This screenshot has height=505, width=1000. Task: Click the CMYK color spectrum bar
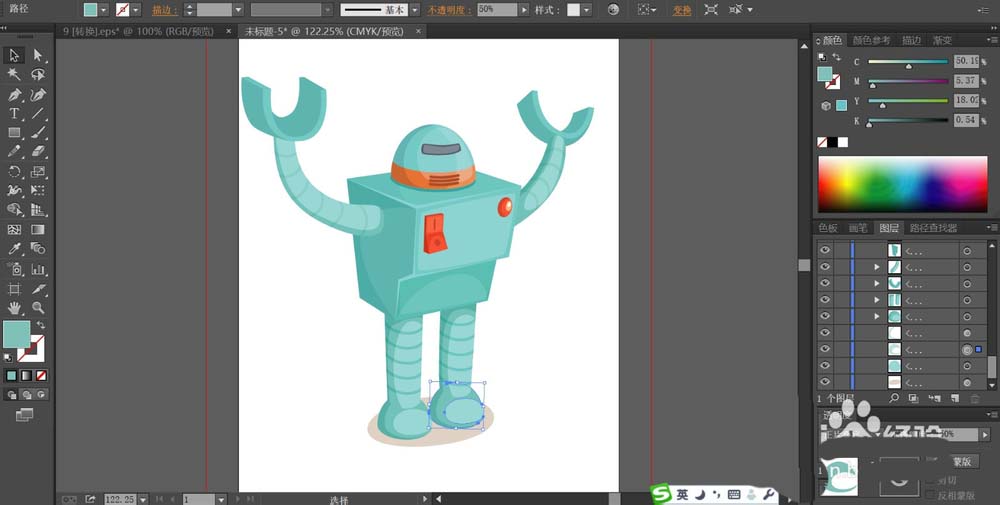[902, 184]
